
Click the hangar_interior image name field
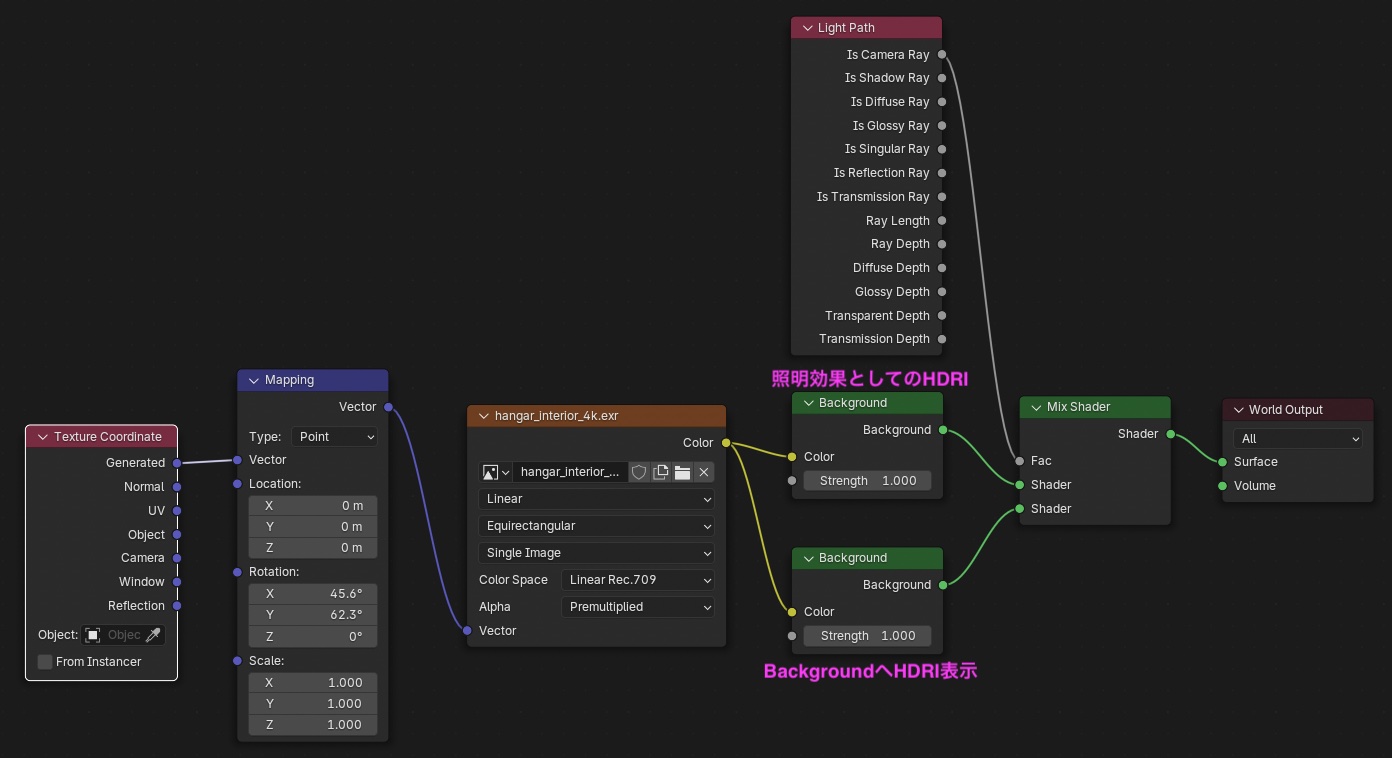[x=571, y=472]
